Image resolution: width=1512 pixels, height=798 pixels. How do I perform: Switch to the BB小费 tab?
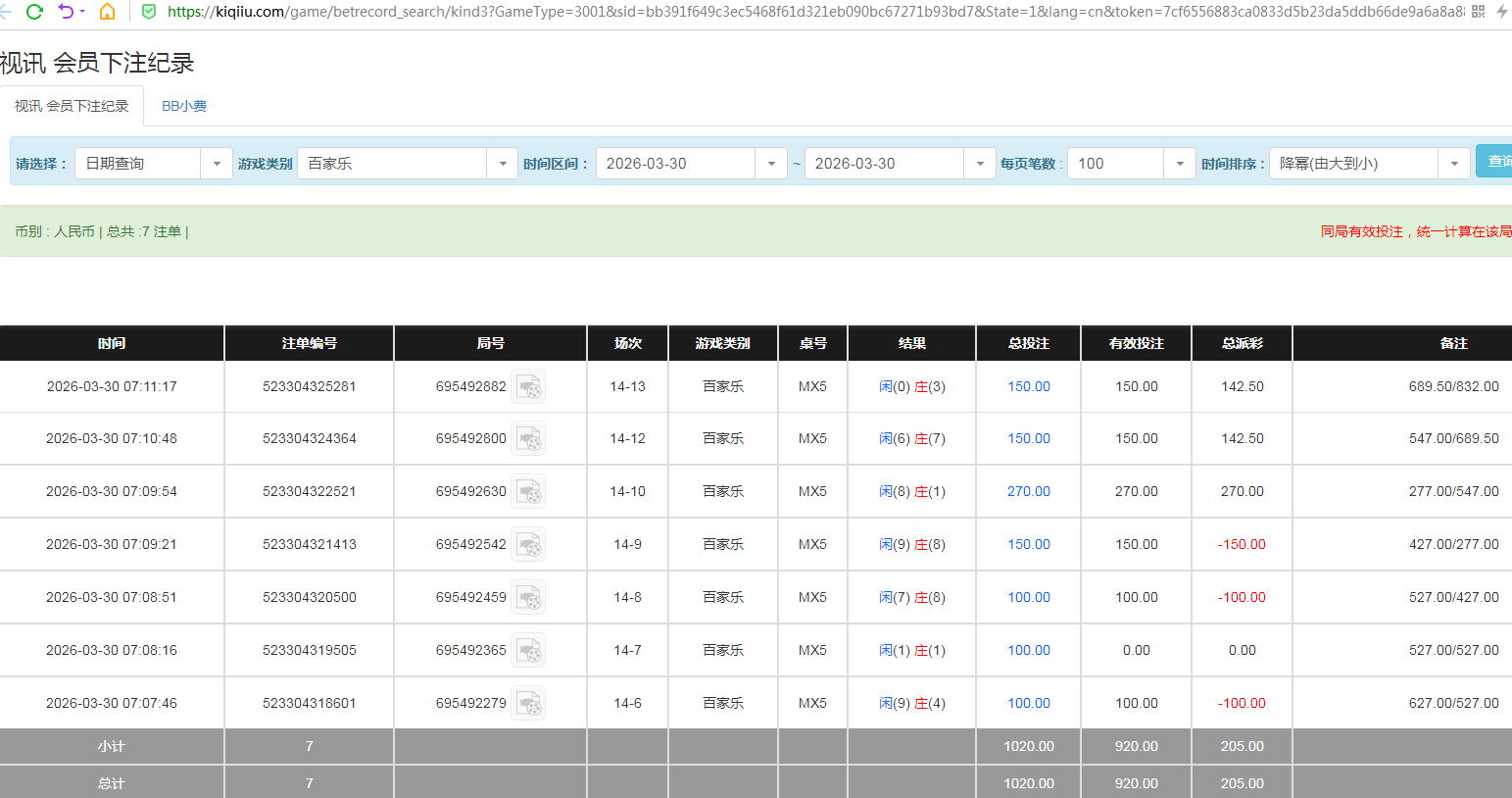[x=184, y=106]
